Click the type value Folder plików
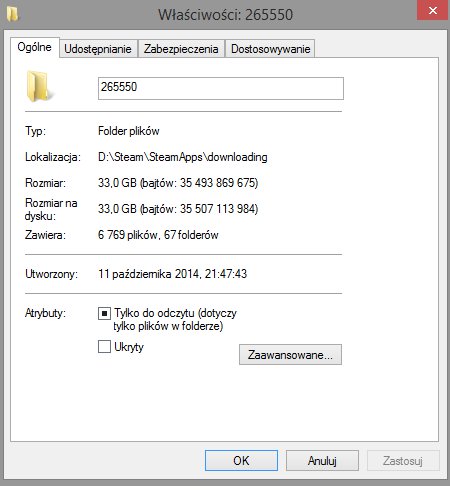450x486 pixels. point(129,131)
